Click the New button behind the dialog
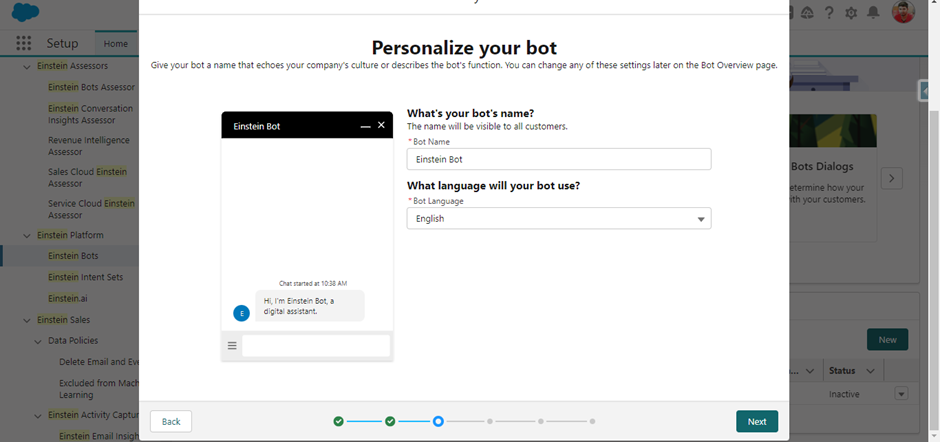 point(887,339)
